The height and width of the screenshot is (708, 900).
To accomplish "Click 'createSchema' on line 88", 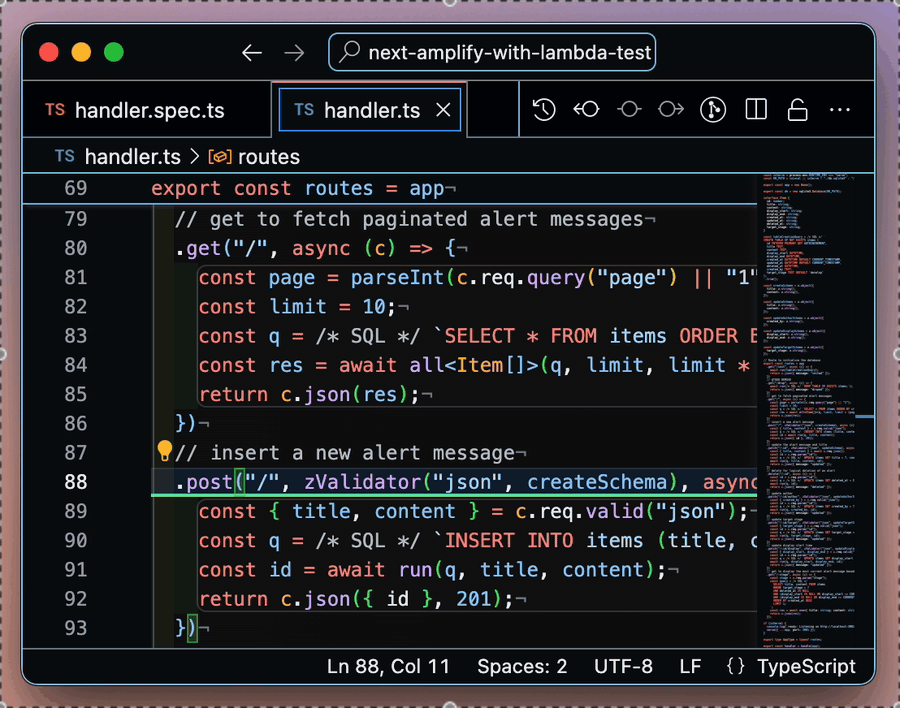I will pyautogui.click(x=597, y=482).
